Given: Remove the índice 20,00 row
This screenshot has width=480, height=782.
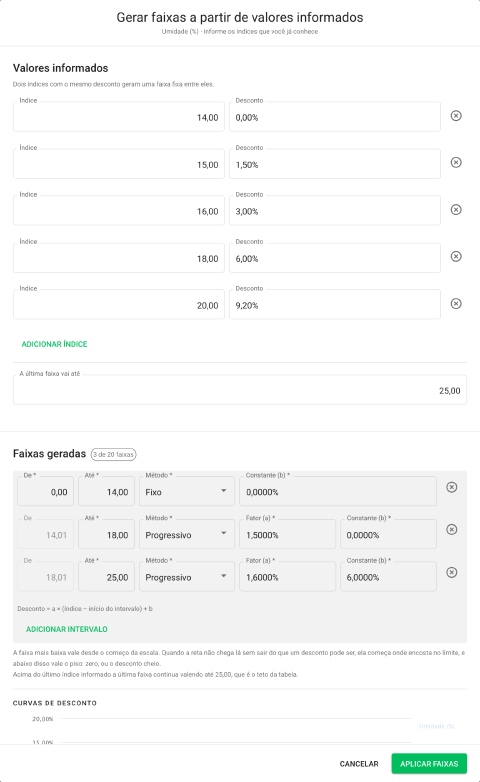Looking at the screenshot, I should 456,304.
